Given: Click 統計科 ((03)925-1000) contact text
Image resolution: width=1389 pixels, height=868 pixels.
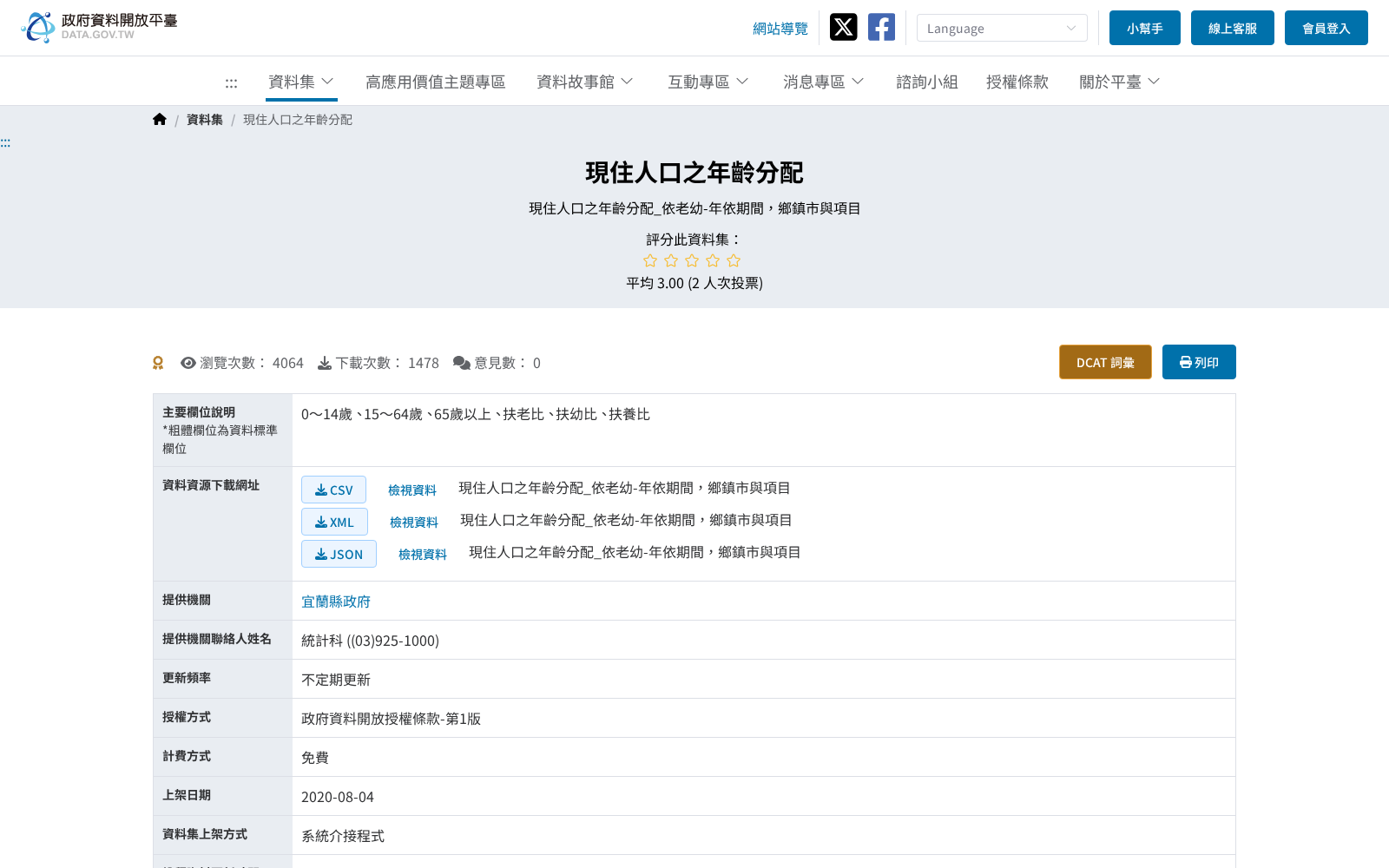Looking at the screenshot, I should (370, 641).
